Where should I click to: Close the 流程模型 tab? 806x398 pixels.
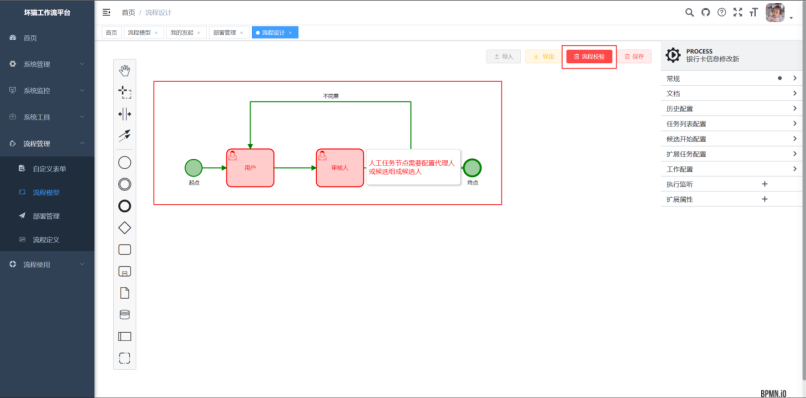pyautogui.click(x=156, y=32)
